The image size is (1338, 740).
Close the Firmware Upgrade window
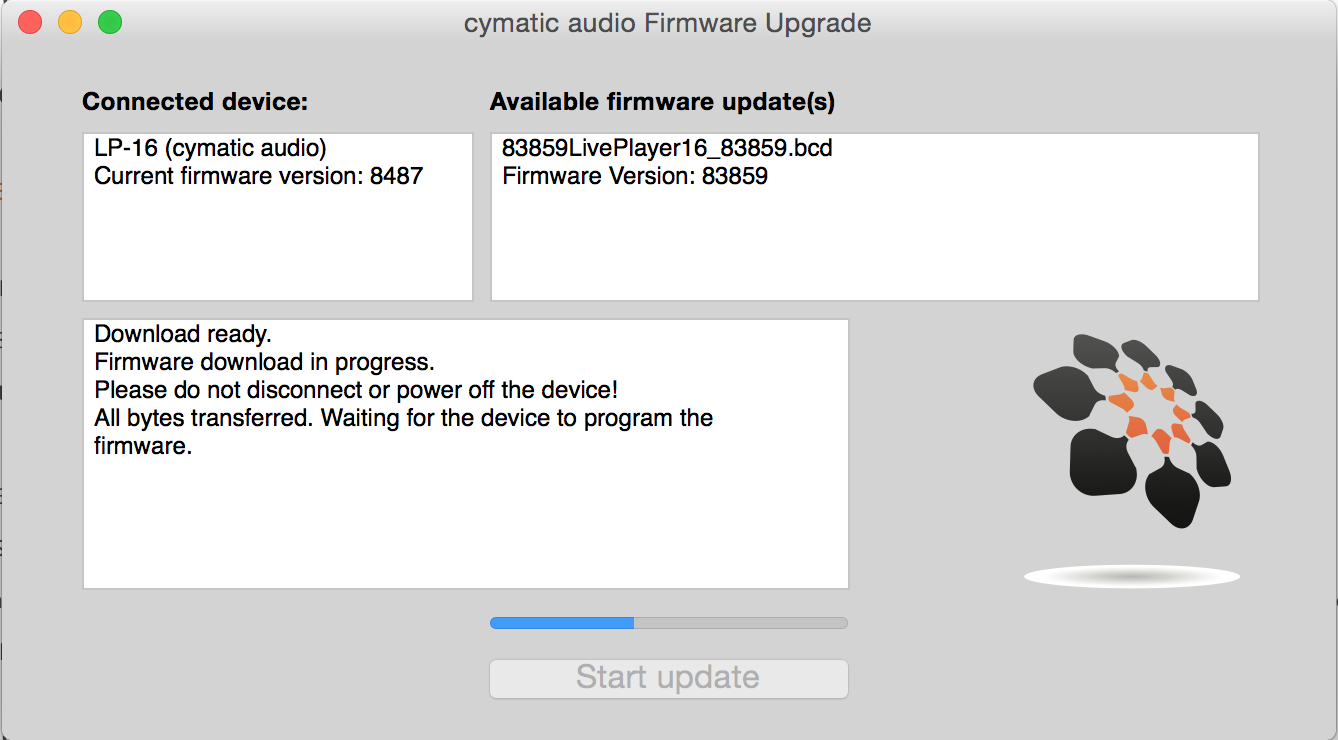(30, 22)
